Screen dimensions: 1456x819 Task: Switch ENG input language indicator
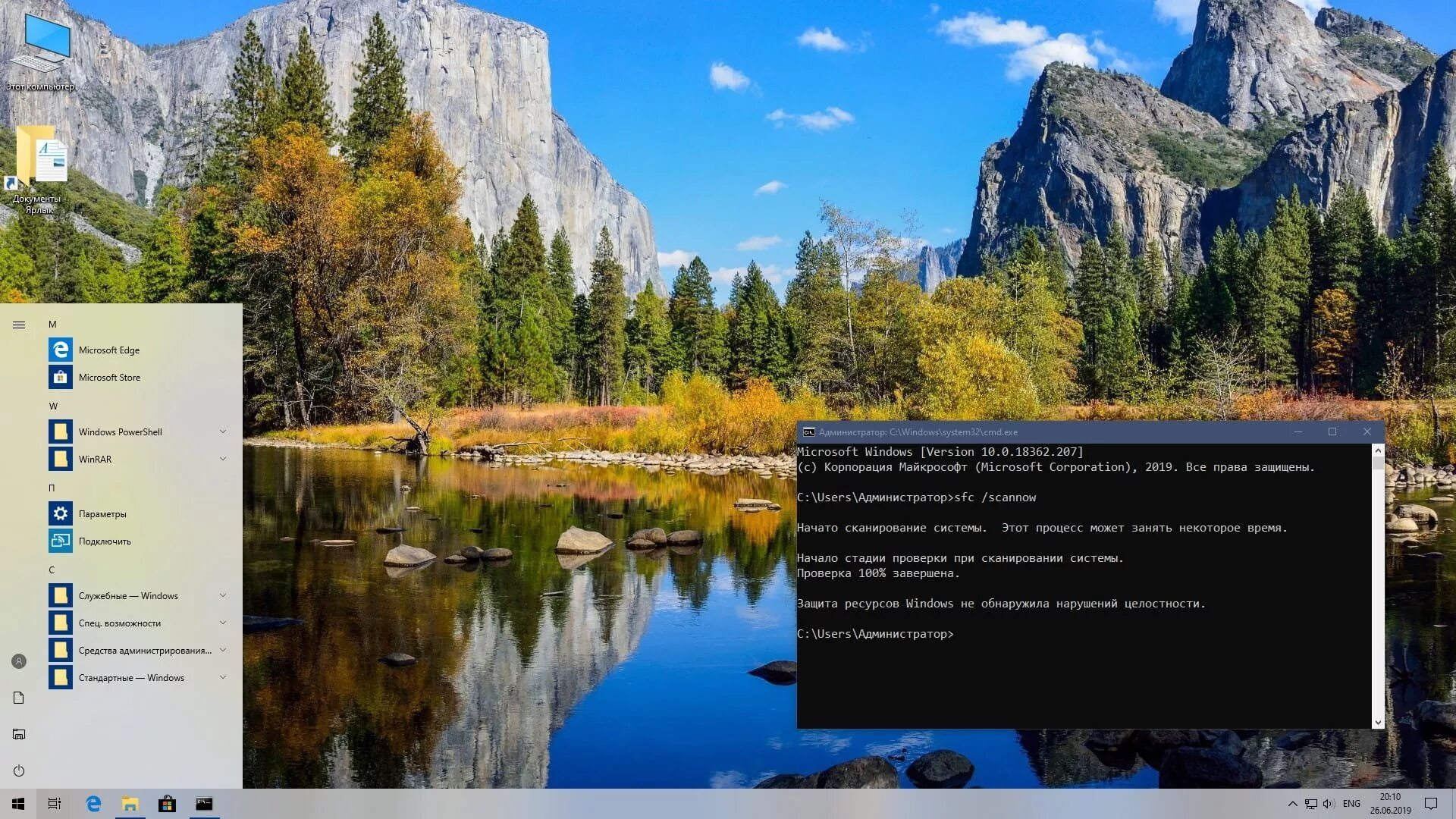click(1351, 804)
